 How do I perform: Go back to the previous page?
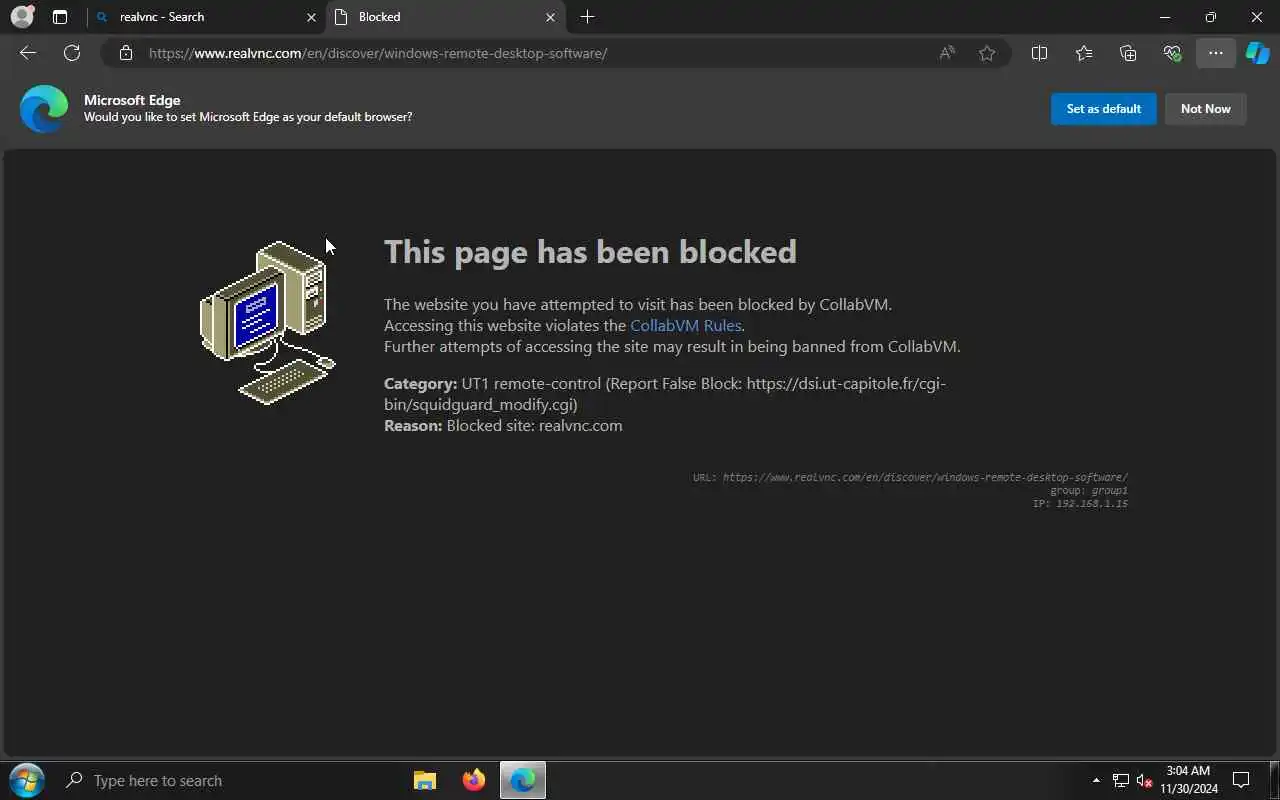click(x=28, y=53)
